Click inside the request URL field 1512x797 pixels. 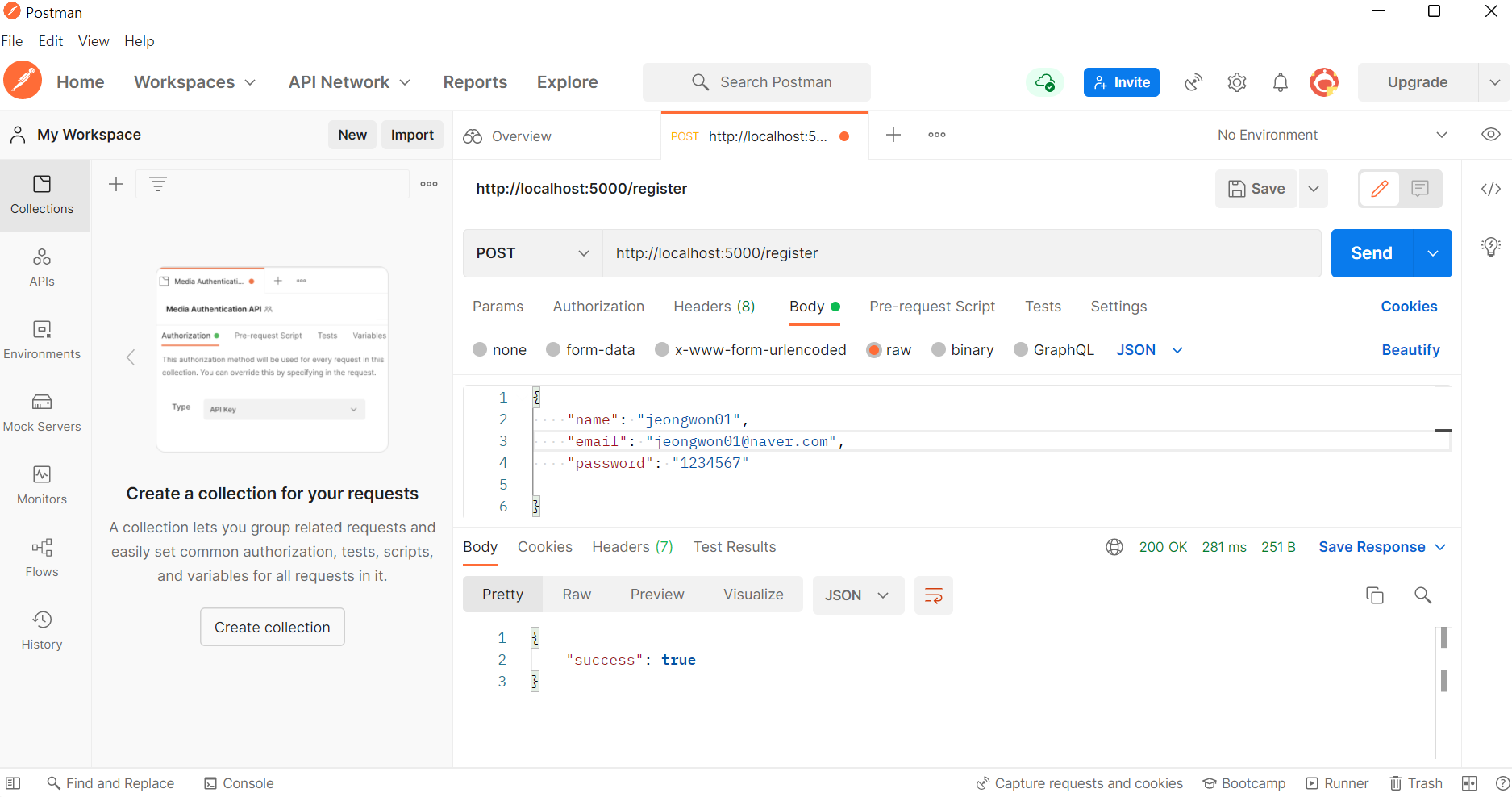[x=806, y=252]
